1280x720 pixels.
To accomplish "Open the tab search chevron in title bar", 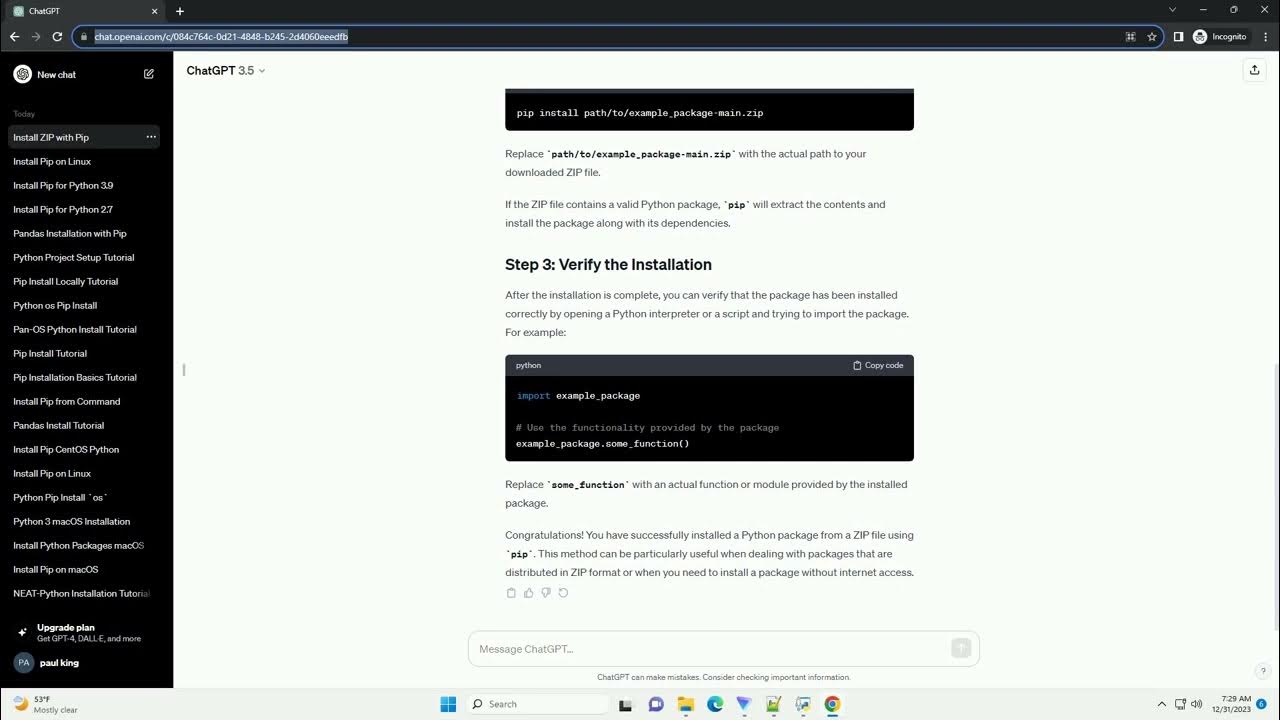I will click(1173, 10).
